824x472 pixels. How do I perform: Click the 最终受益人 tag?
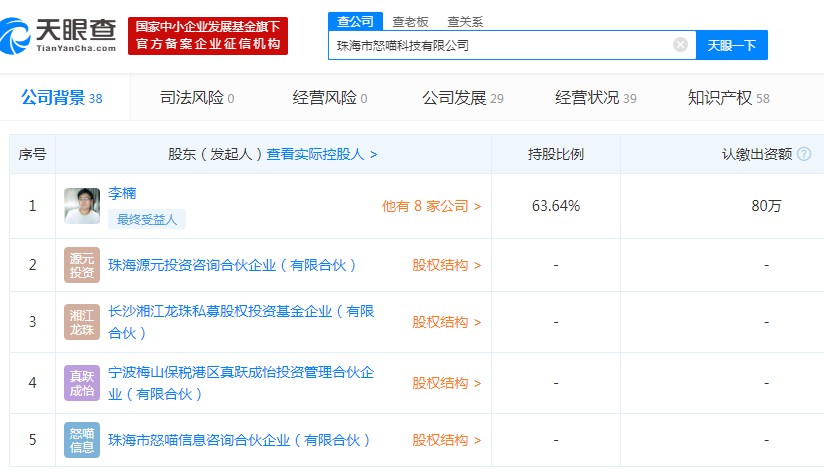click(x=147, y=219)
